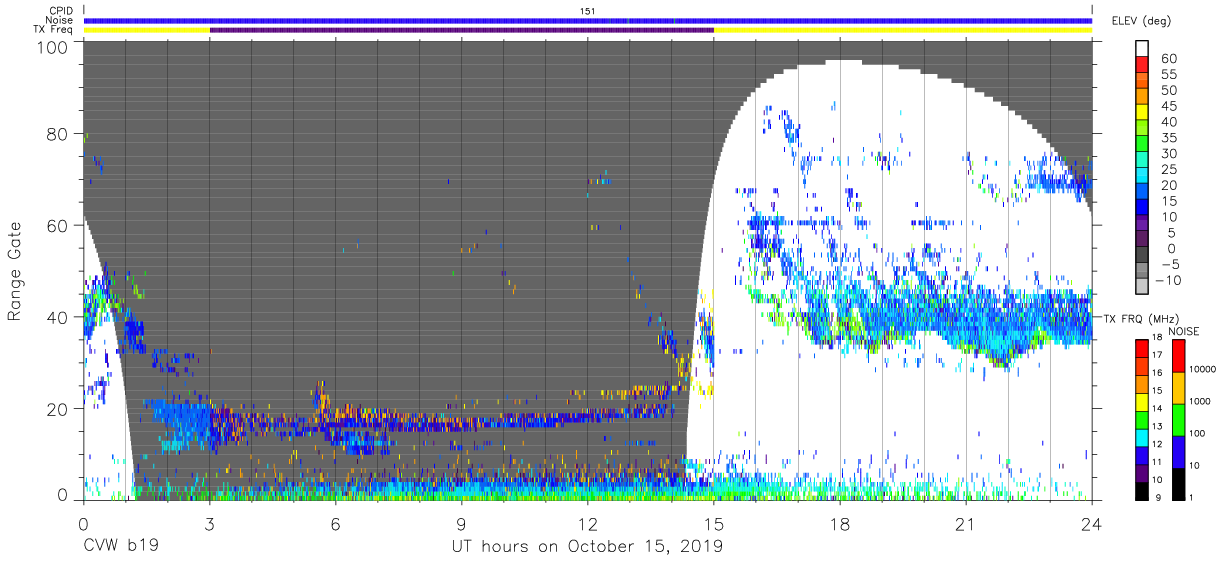Click the CPID label at top left

[62, 10]
